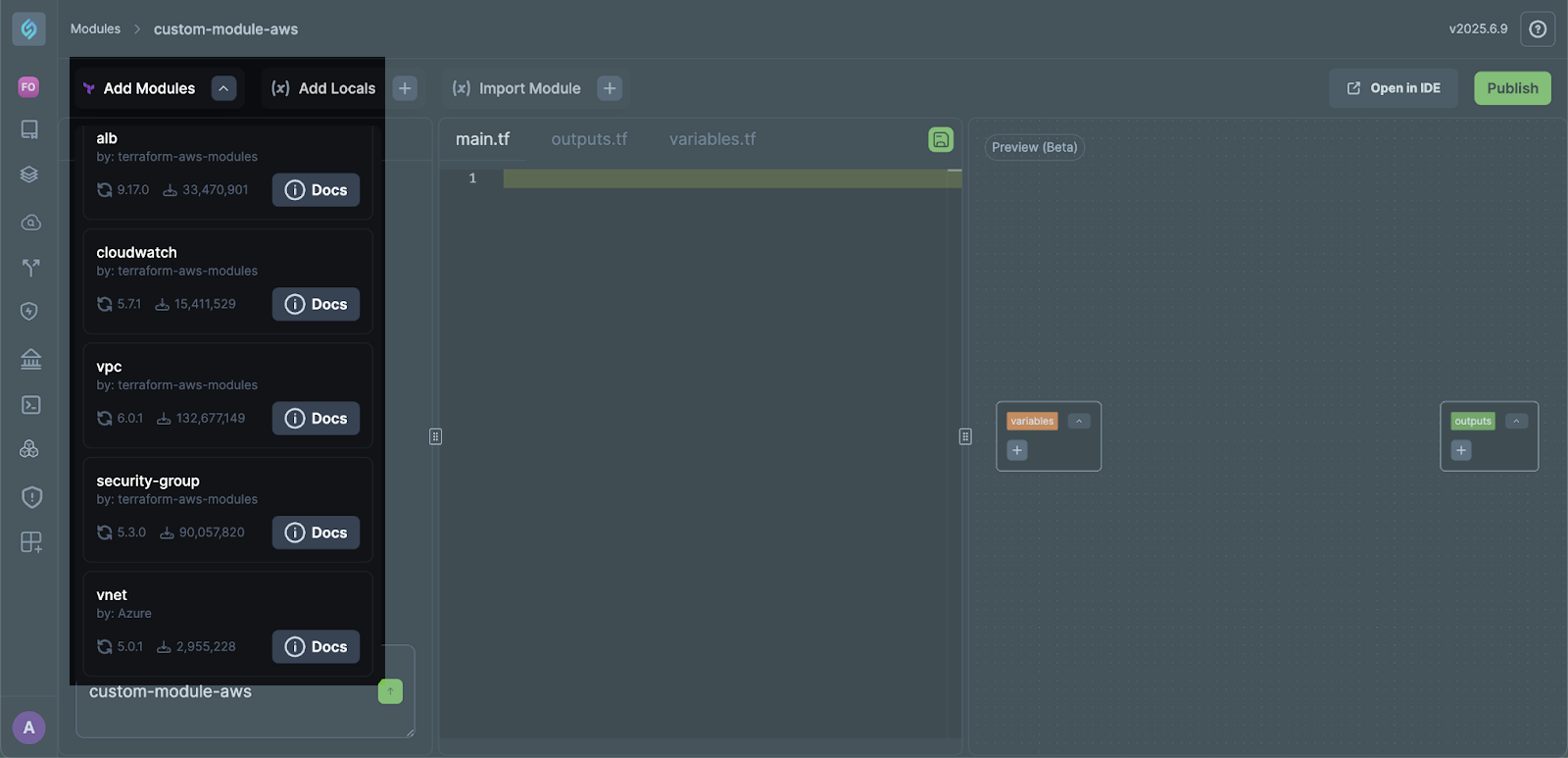The width and height of the screenshot is (1568, 758).
Task: Collapse the variables node chevron
Action: click(x=1079, y=421)
